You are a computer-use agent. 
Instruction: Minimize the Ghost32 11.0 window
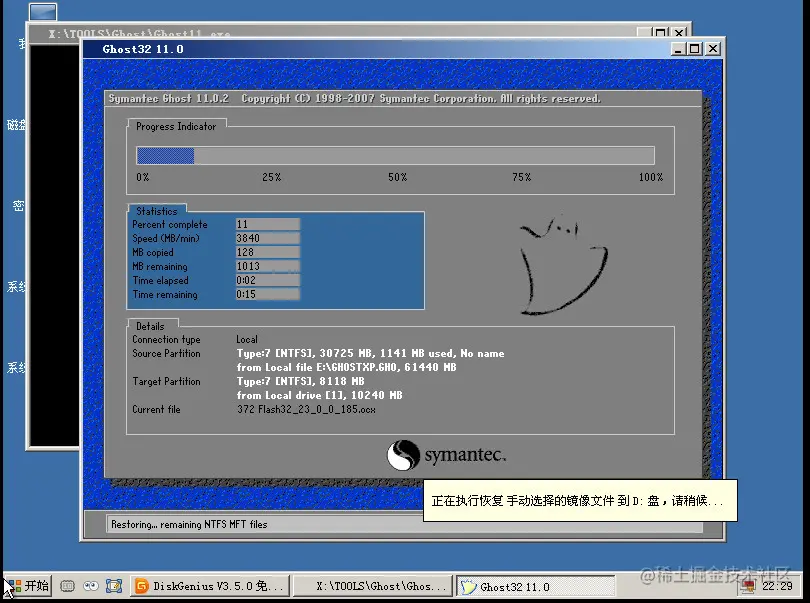coord(678,49)
